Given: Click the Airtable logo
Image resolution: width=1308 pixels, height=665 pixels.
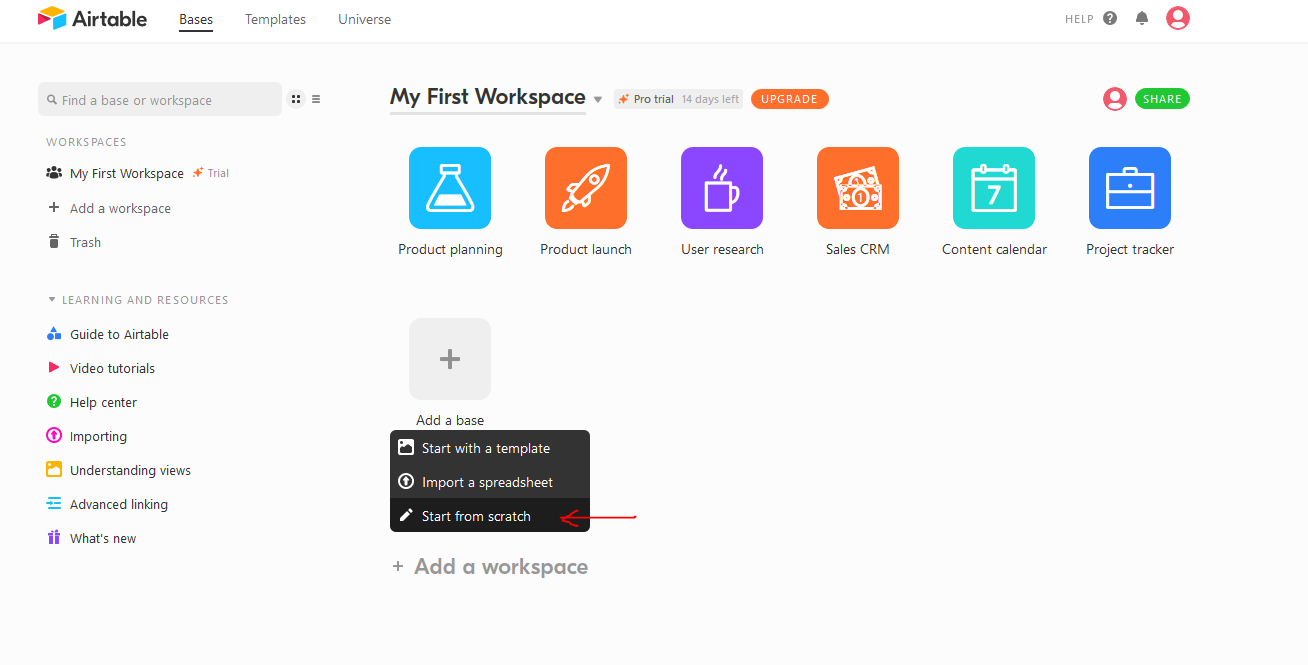Looking at the screenshot, I should [92, 18].
